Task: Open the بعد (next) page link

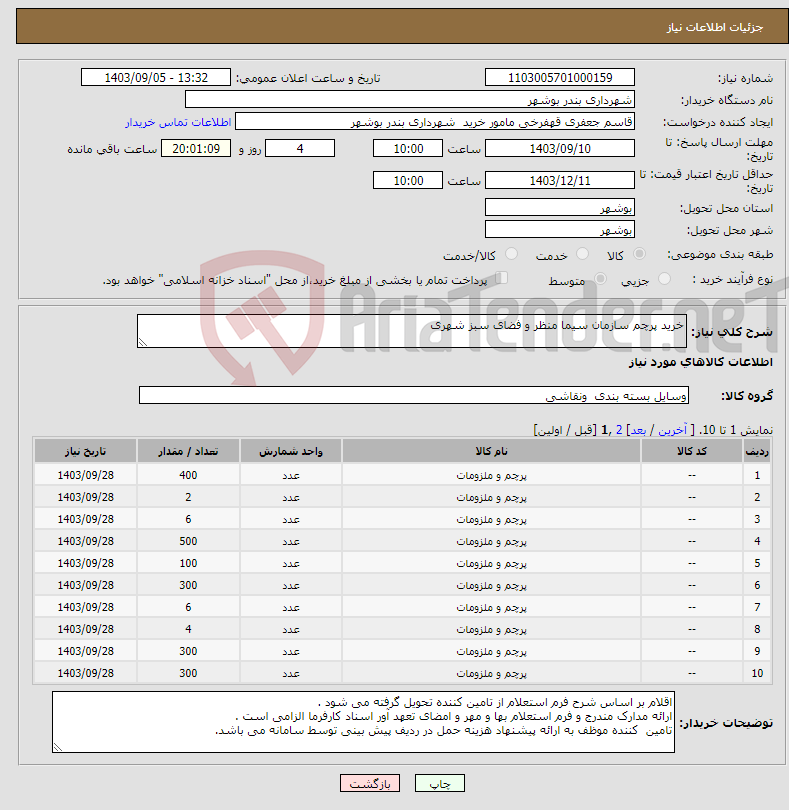Action: 638,430
